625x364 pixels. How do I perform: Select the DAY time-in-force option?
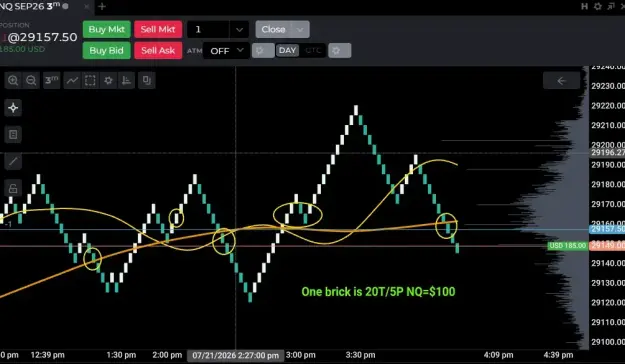[287, 51]
